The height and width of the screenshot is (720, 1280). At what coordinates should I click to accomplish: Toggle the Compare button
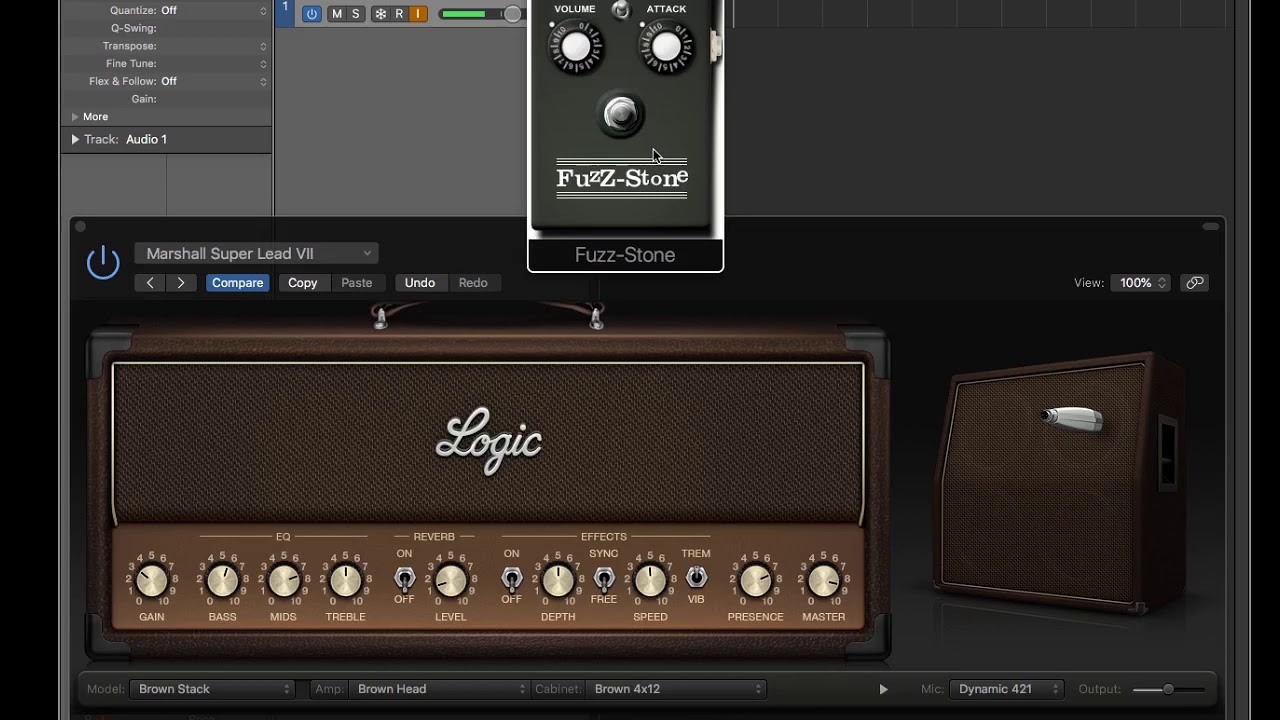click(x=237, y=283)
